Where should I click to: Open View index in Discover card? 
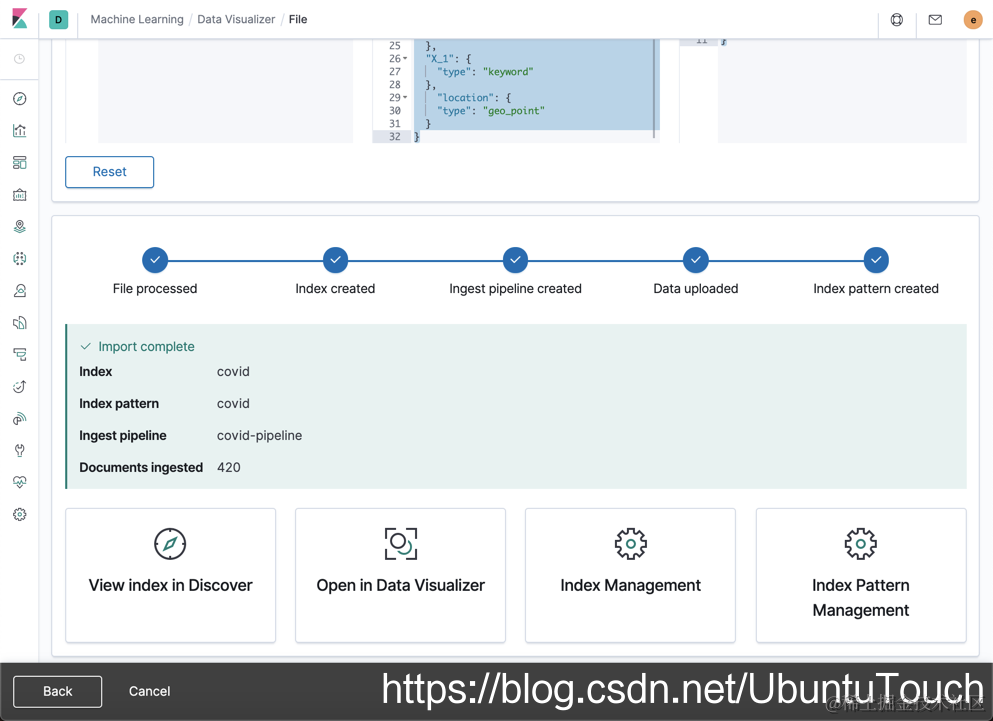pos(170,575)
